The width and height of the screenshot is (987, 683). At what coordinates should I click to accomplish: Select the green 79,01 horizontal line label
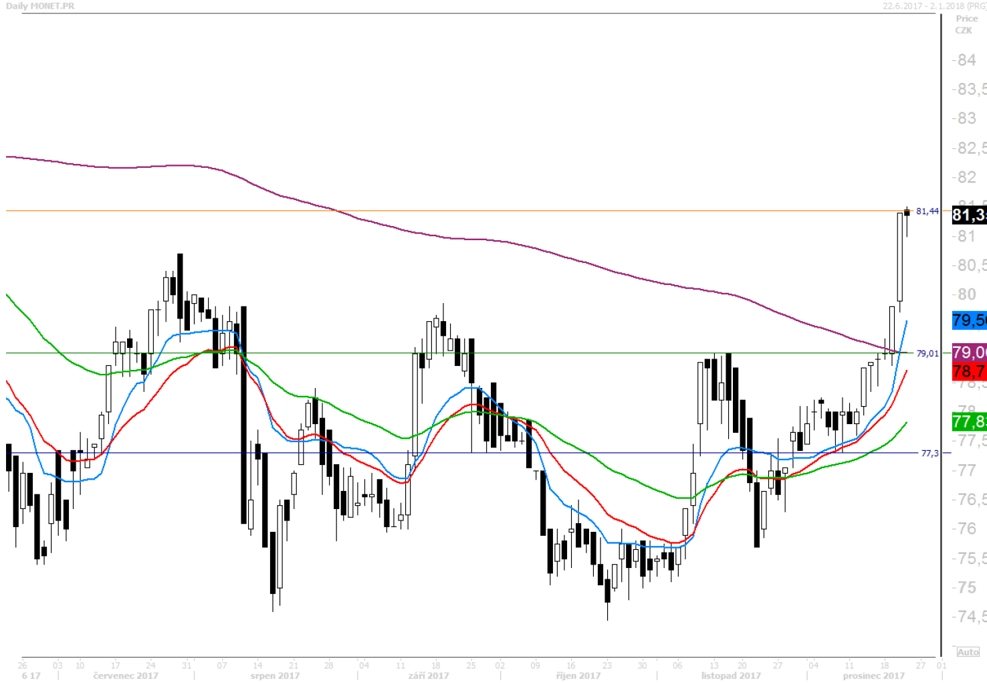click(x=927, y=354)
